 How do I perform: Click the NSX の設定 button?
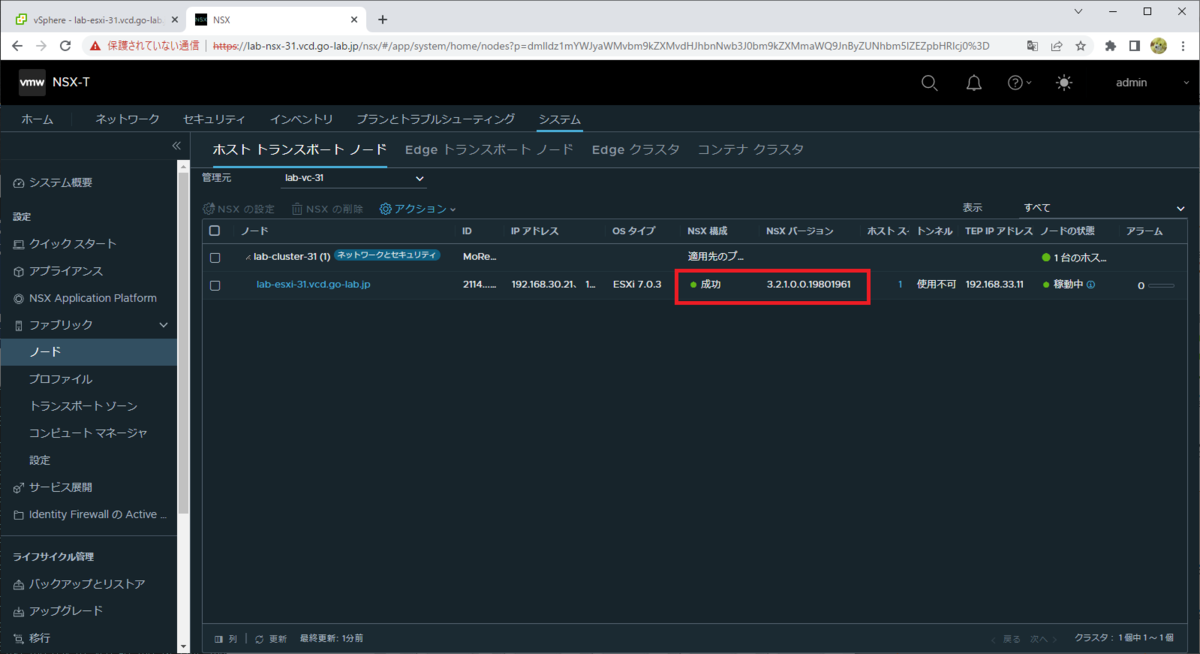pos(239,209)
